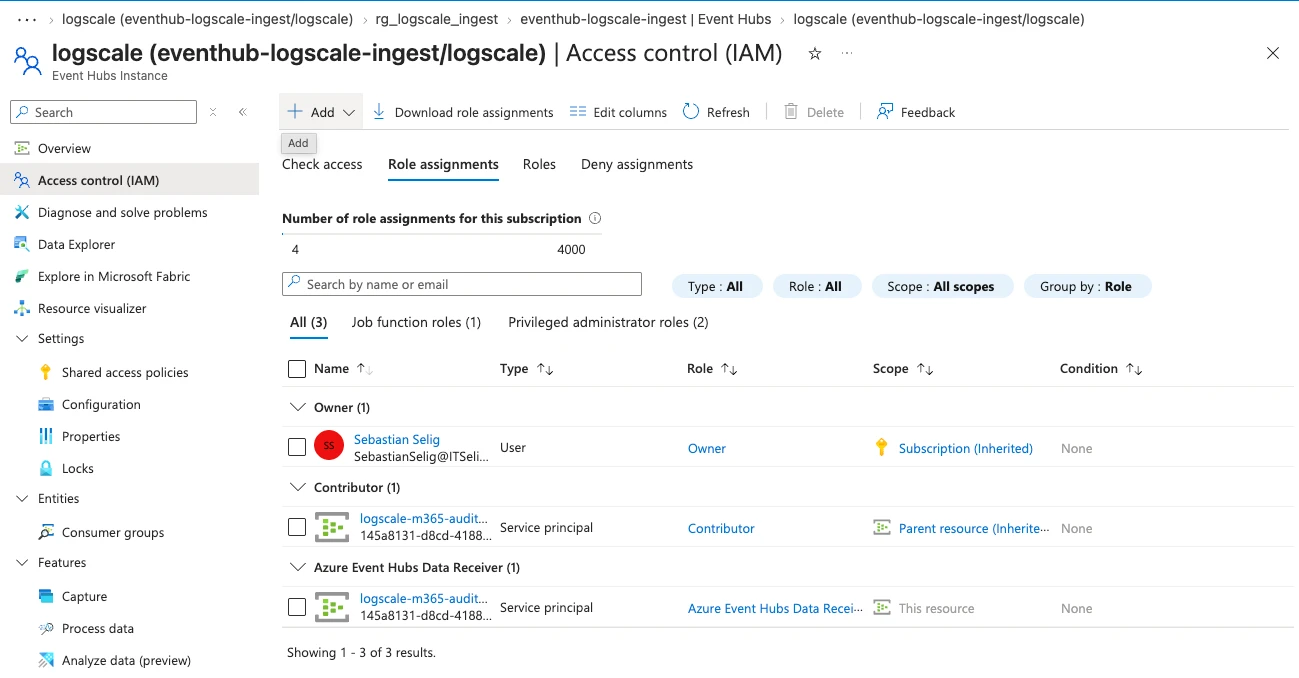Viewport: 1299px width, 678px height.
Task: Open Shared access policies key icon
Action: pos(45,372)
